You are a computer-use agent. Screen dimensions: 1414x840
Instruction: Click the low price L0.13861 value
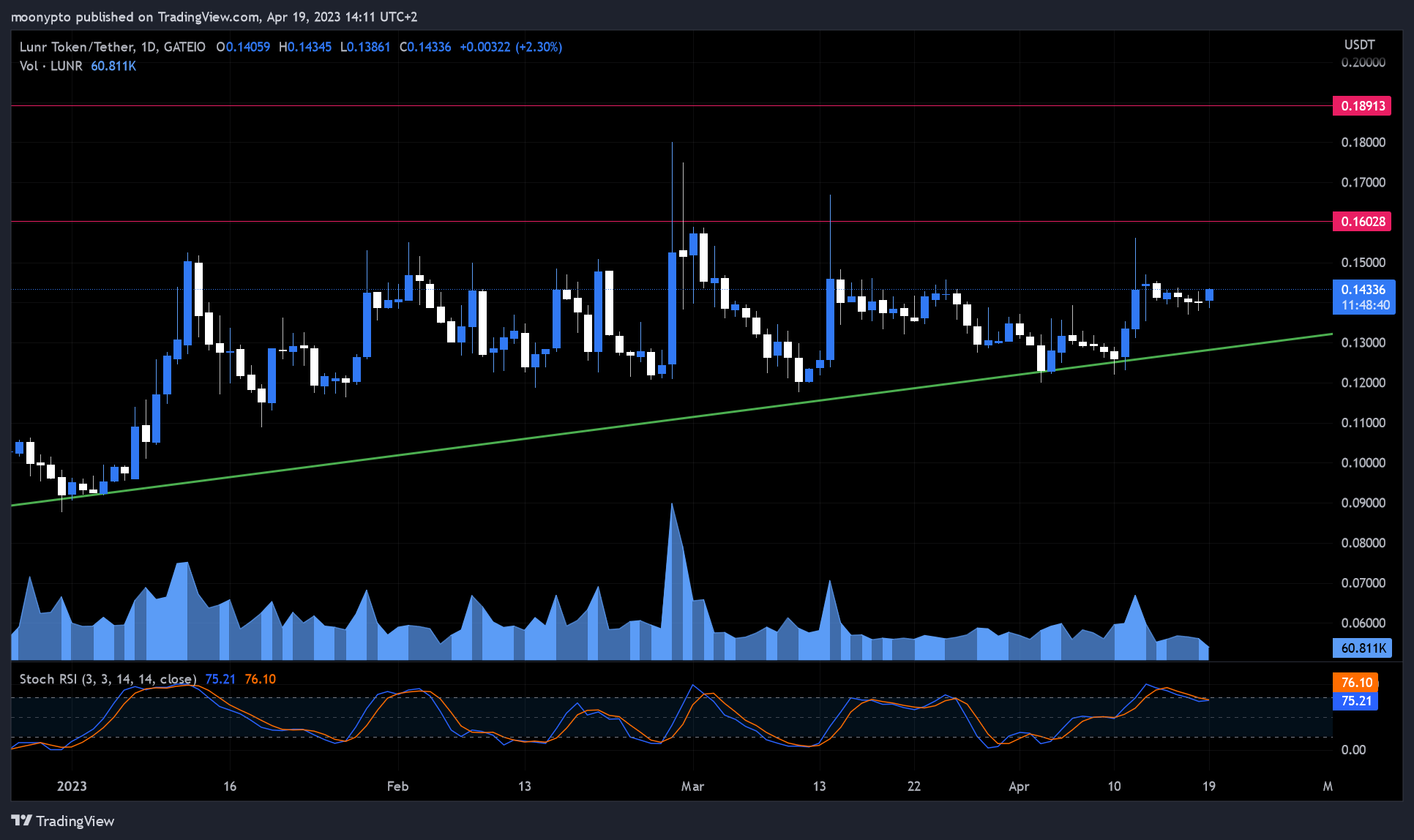coord(365,47)
